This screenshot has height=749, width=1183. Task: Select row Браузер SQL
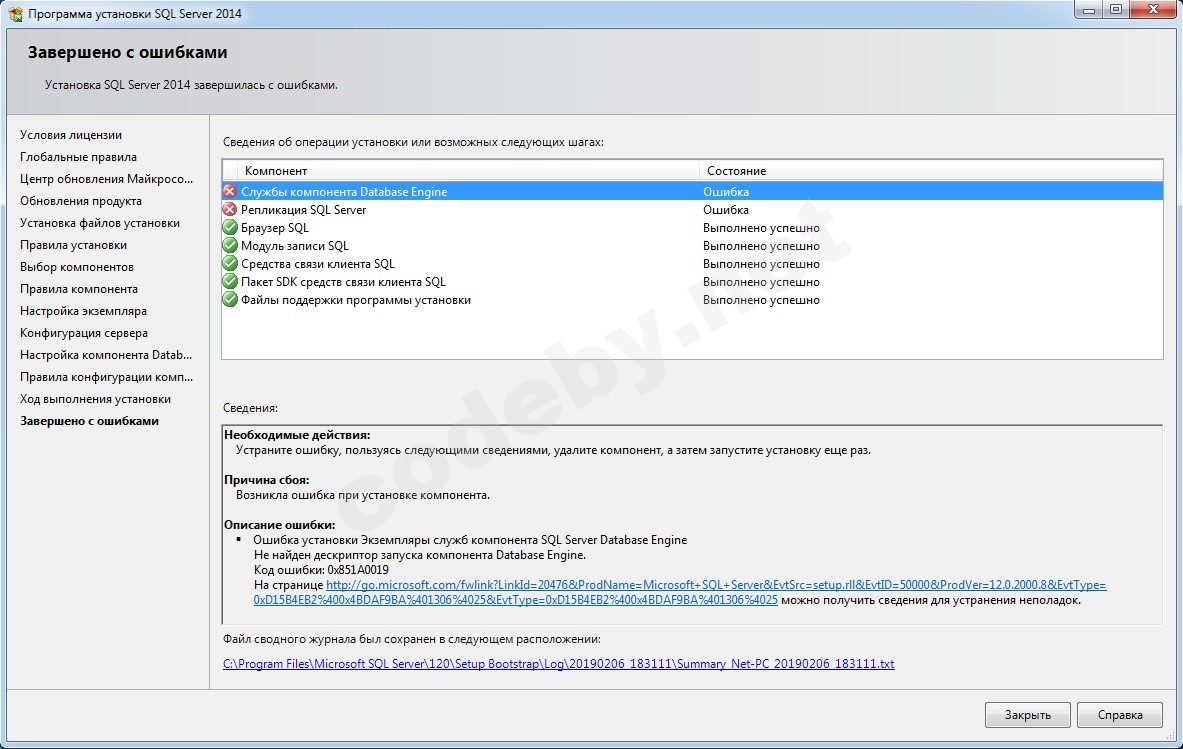pos(692,228)
